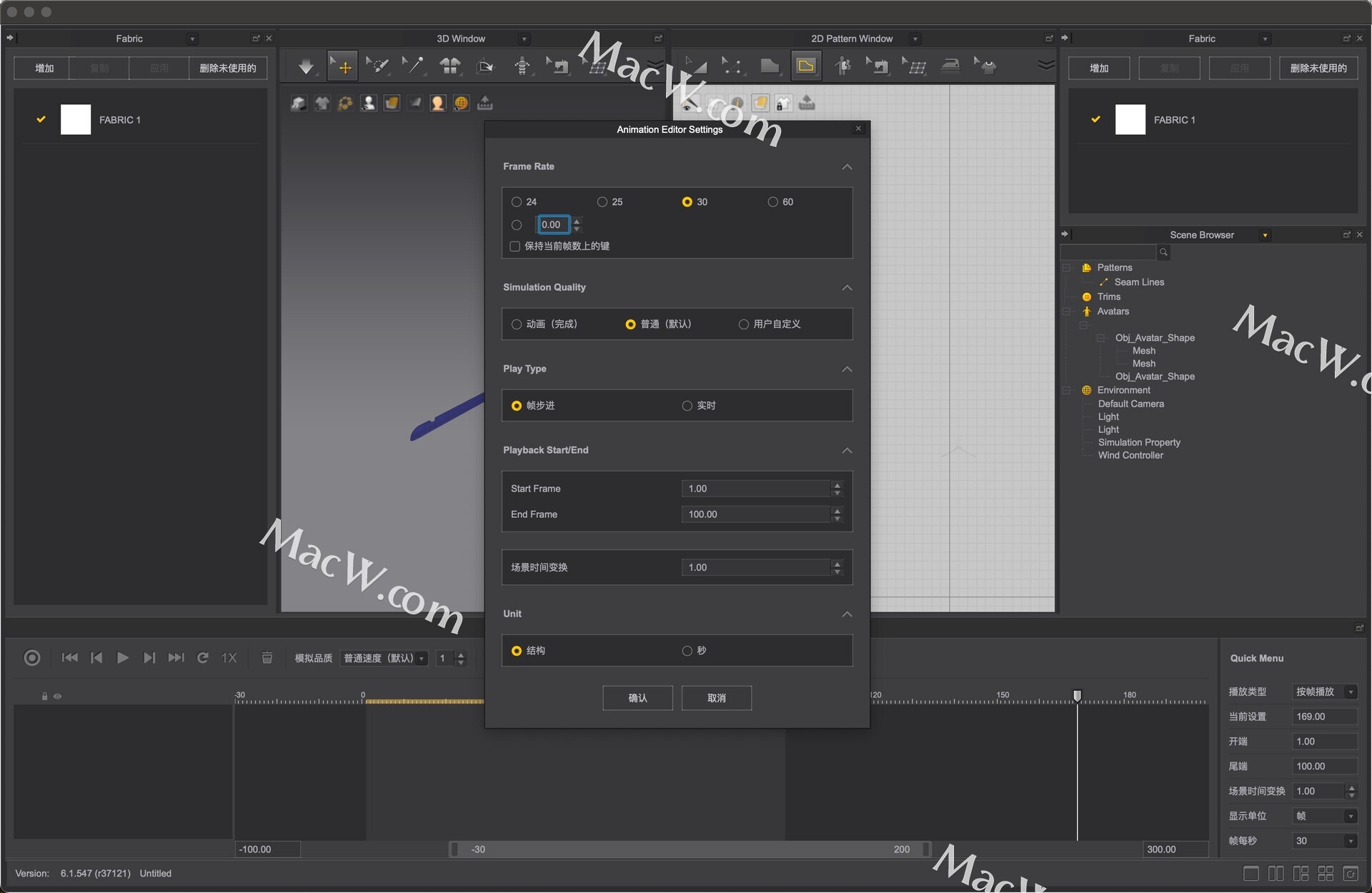The width and height of the screenshot is (1372, 893).
Task: Click the fold arrangement cube tool in 3D toolbar
Action: pos(485,66)
